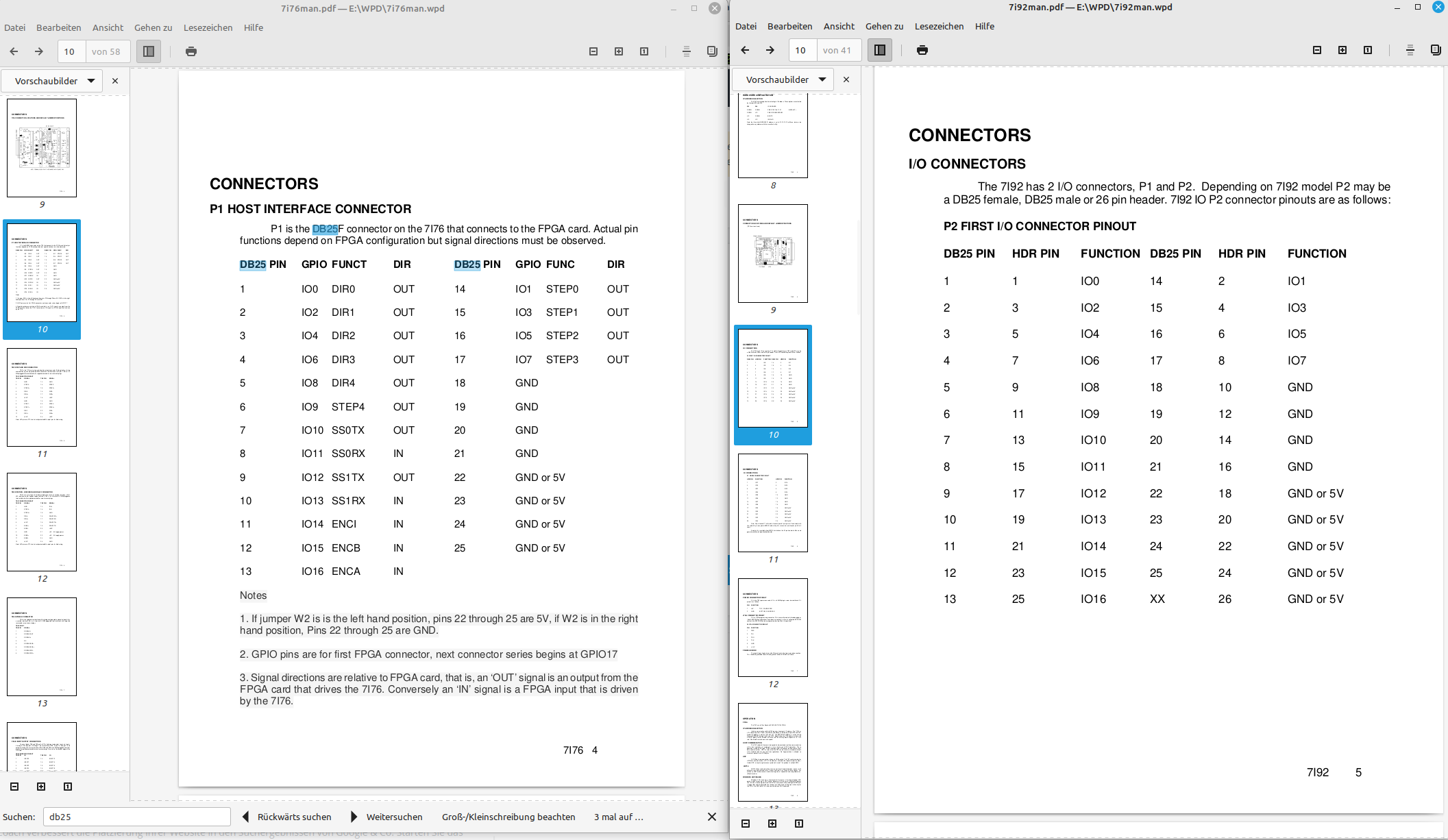Image resolution: width=1448 pixels, height=840 pixels.
Task: Go to next page in 7i76man window
Action: tap(39, 51)
